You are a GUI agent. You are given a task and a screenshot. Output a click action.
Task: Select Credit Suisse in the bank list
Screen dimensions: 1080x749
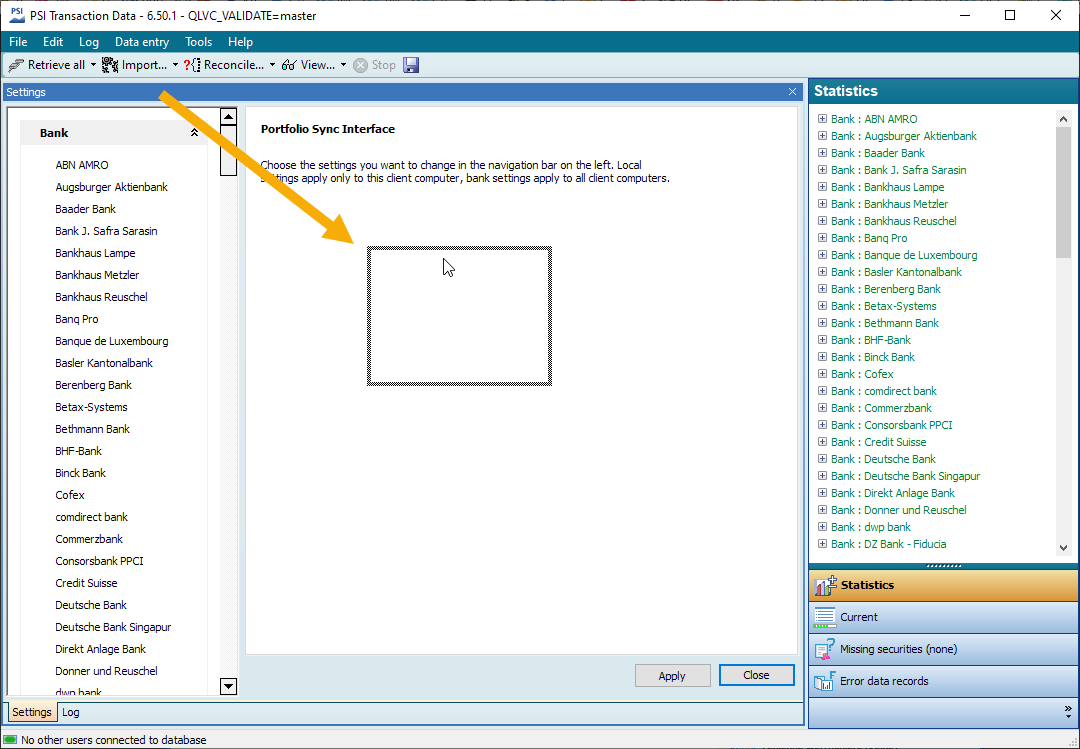click(x=86, y=583)
